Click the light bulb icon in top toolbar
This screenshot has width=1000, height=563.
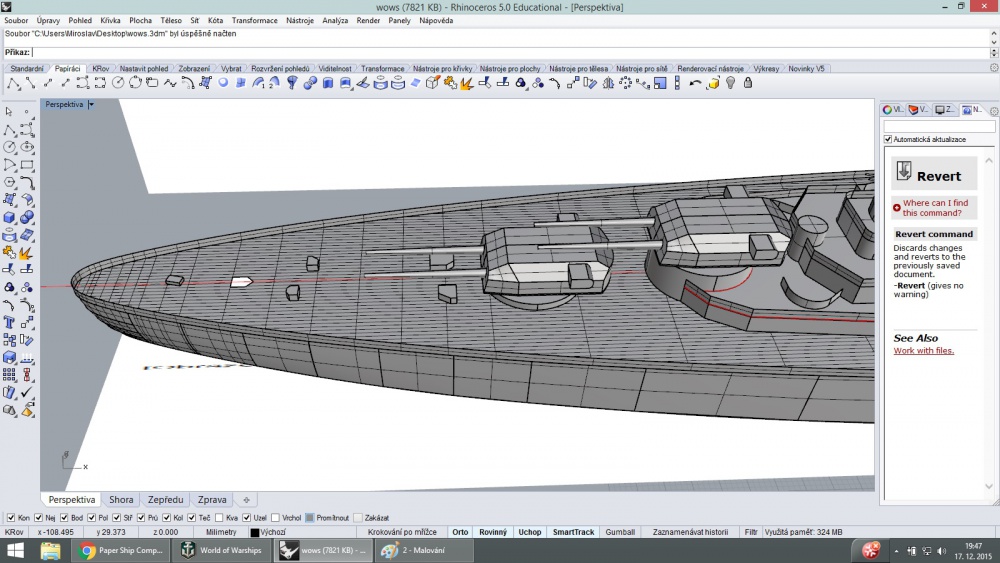coord(731,83)
